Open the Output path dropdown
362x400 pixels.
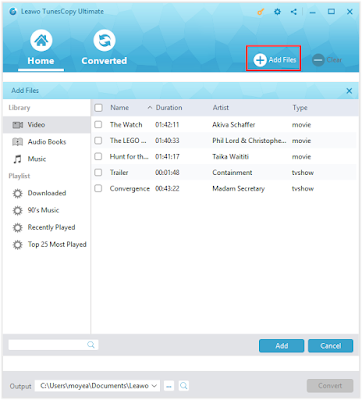tap(154, 386)
